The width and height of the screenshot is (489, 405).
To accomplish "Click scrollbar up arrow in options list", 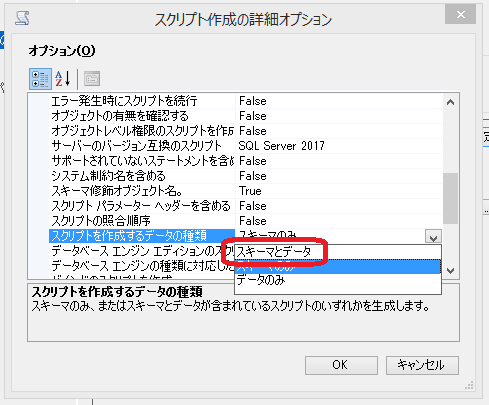I will [x=450, y=102].
